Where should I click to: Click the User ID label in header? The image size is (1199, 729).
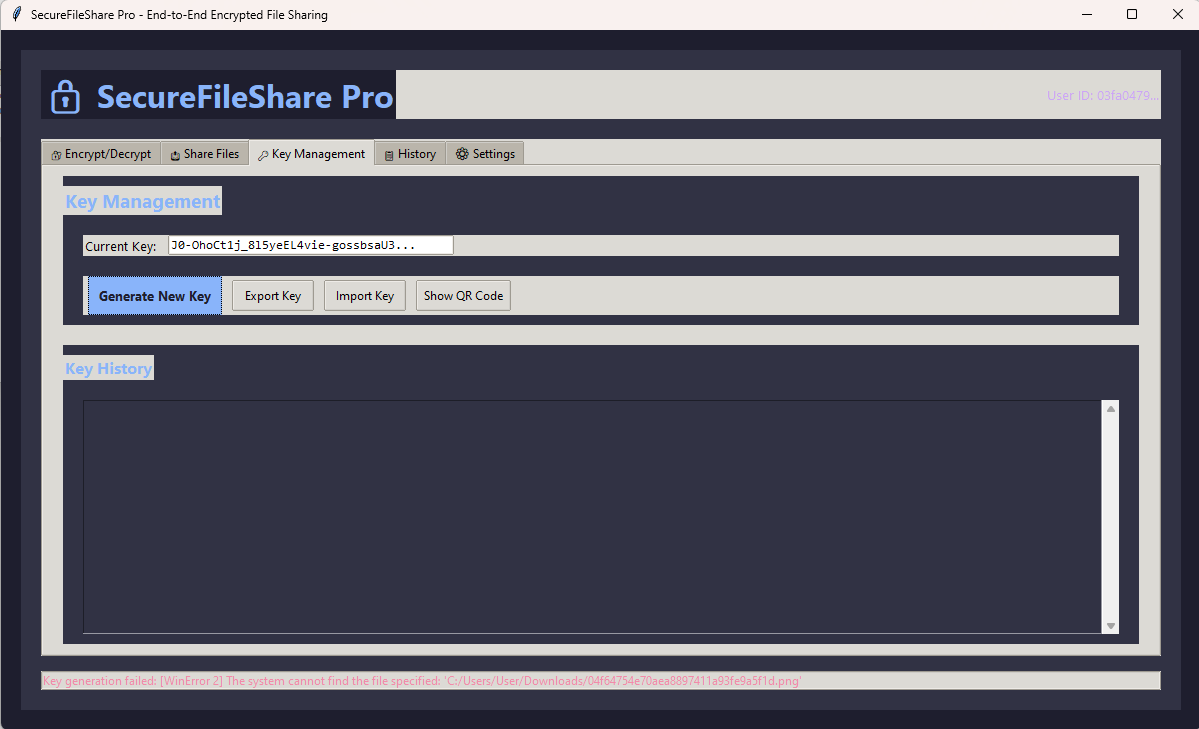1102,96
